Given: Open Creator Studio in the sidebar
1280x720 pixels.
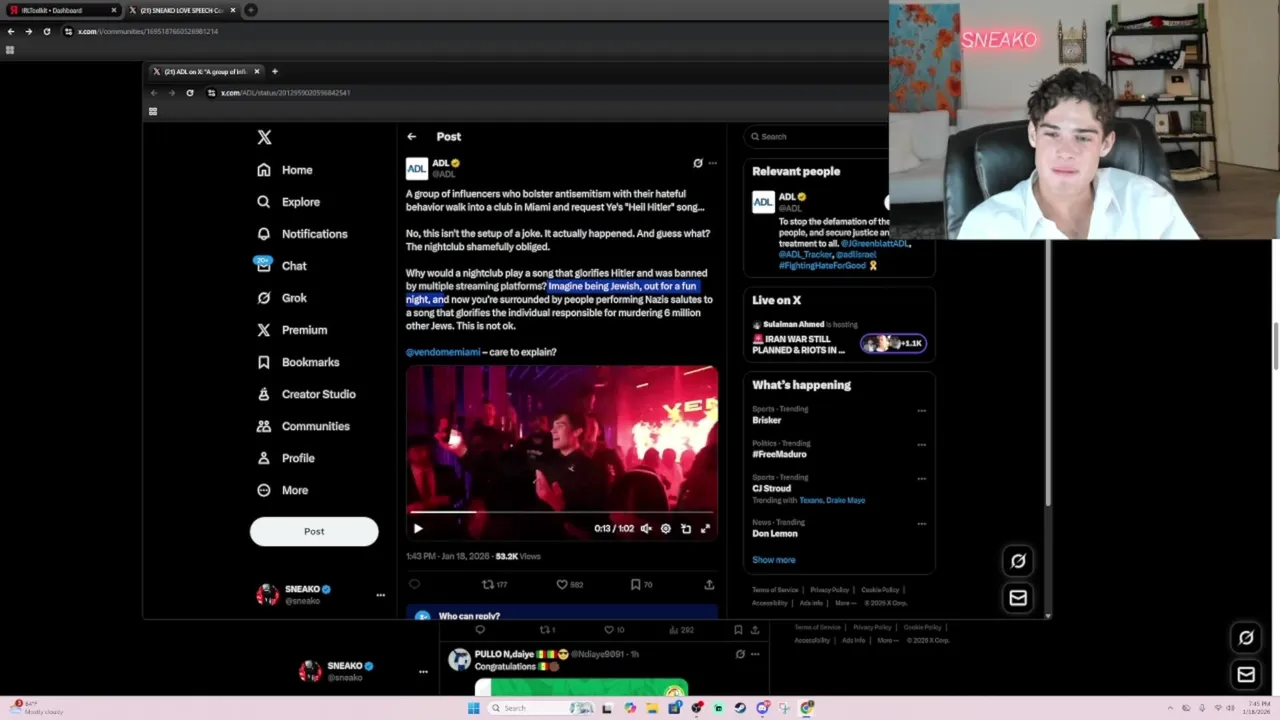Looking at the screenshot, I should coord(306,394).
